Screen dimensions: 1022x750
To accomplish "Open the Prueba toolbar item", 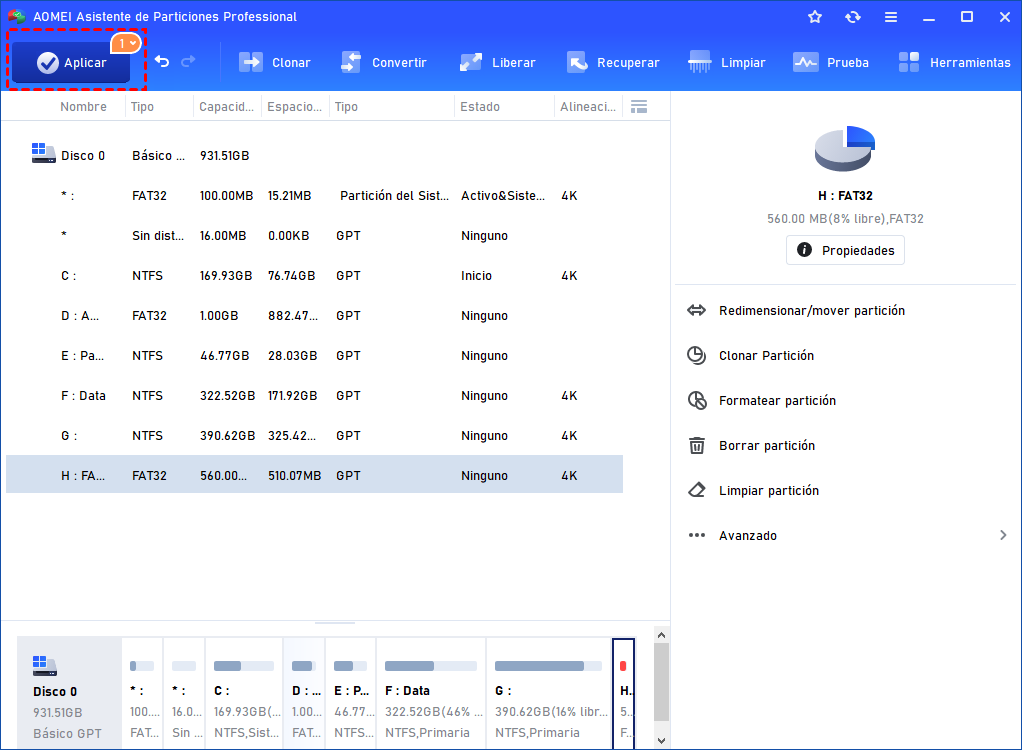I will [830, 62].
